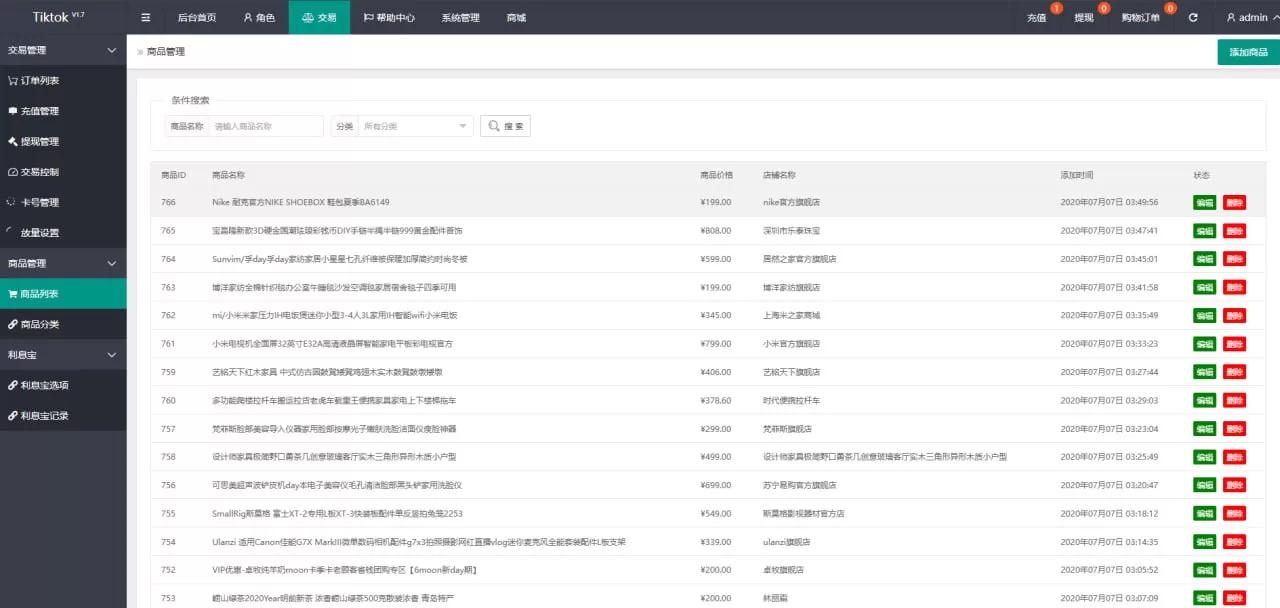Open the 分类 category dropdown

[x=415, y=126]
